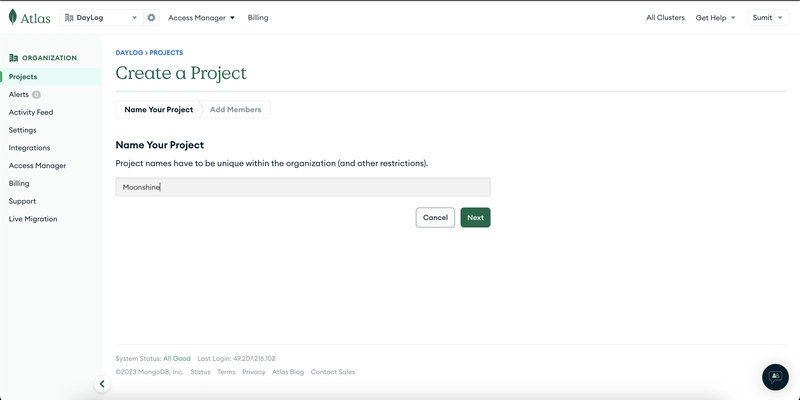This screenshot has width=800, height=400.
Task: Click the Organization building icon in sidebar
Action: tap(14, 58)
